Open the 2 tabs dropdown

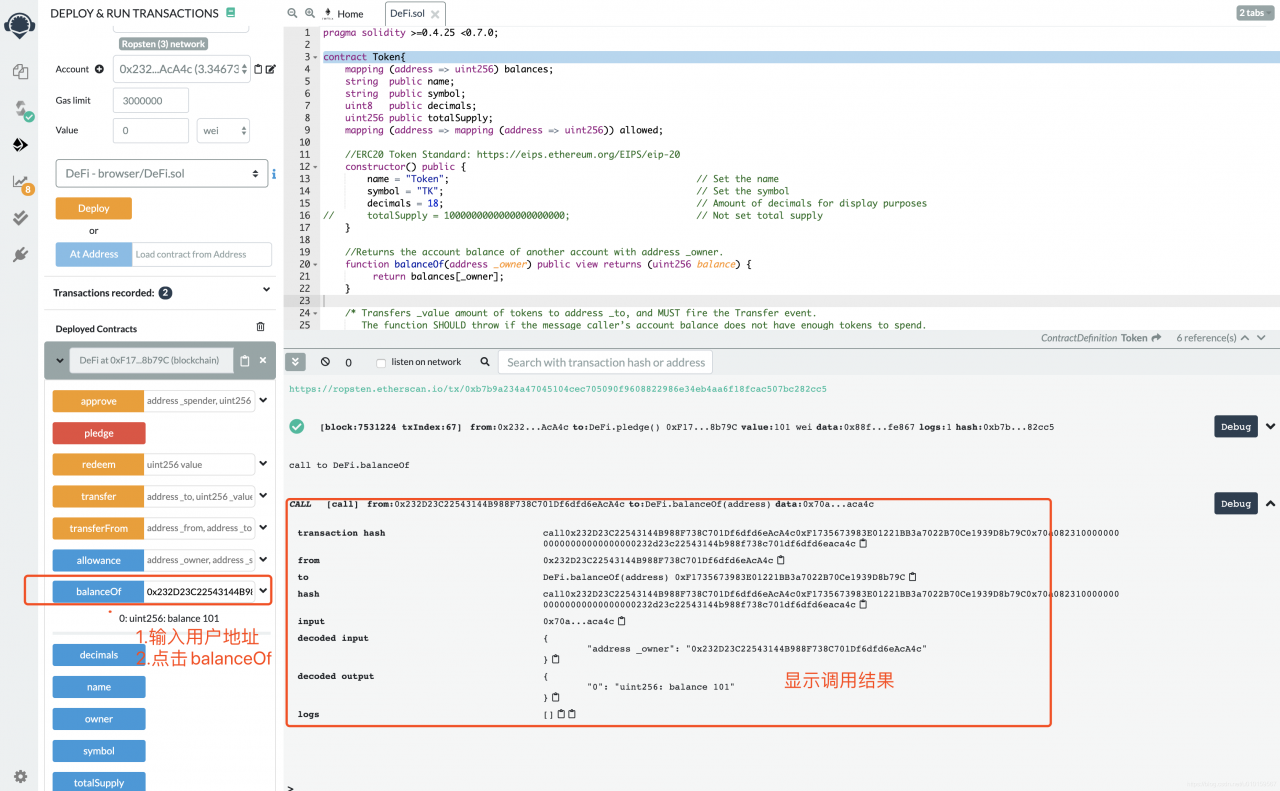(x=1256, y=13)
